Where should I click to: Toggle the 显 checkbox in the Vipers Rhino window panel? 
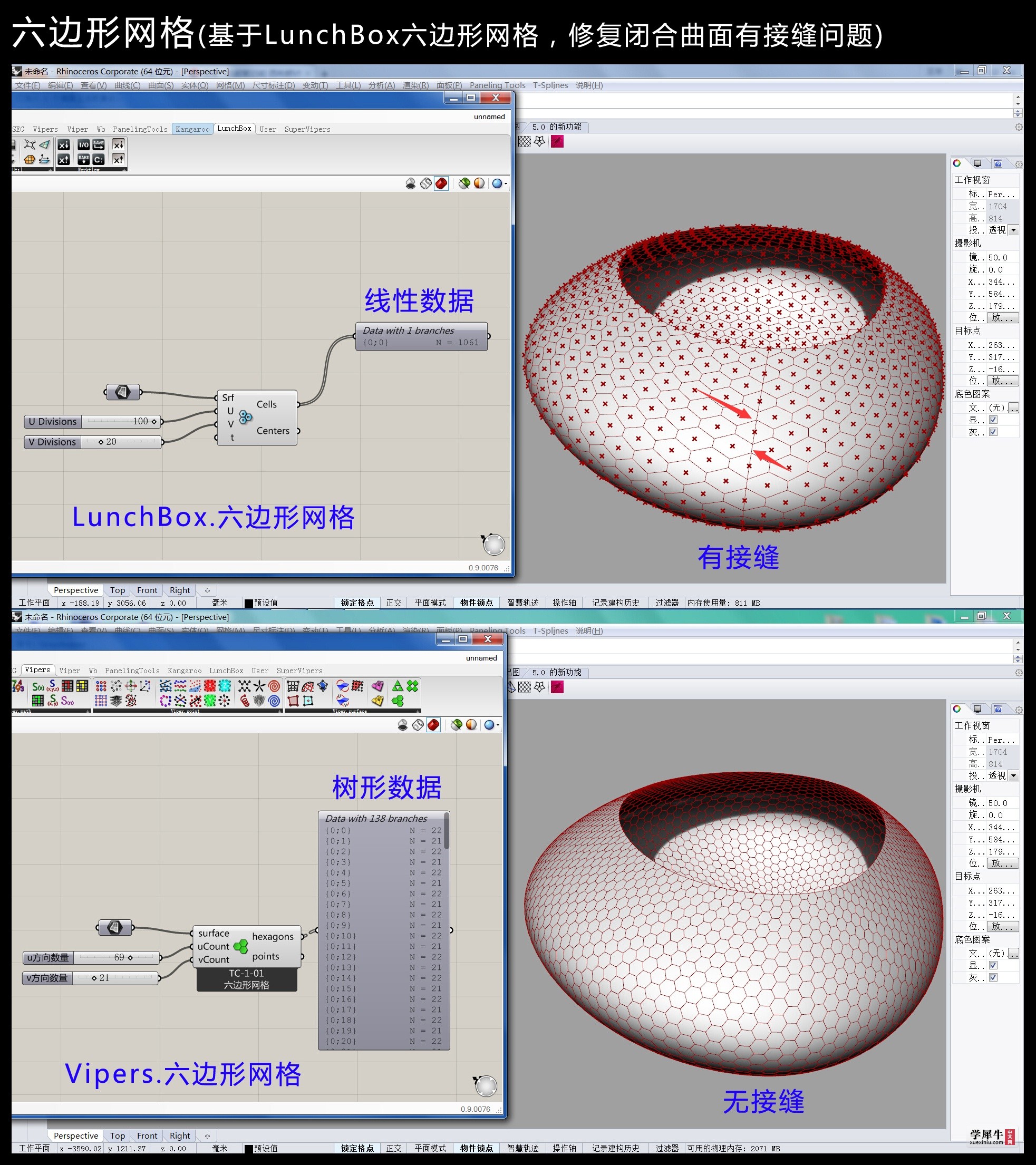pyautogui.click(x=993, y=966)
